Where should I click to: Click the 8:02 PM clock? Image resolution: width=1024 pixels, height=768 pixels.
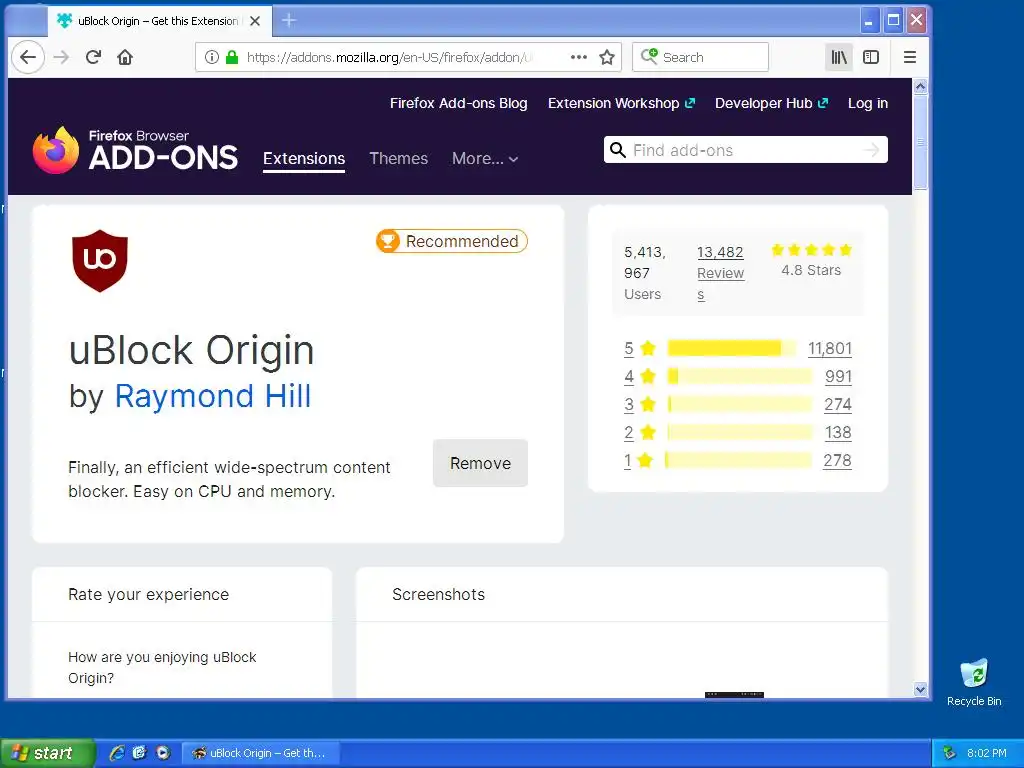987,753
